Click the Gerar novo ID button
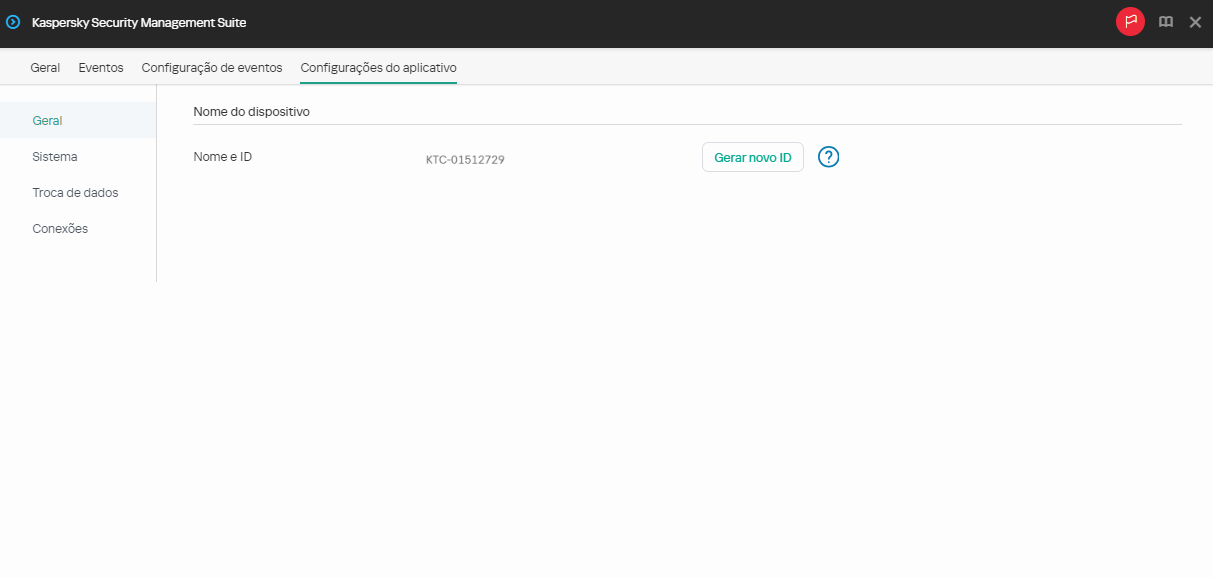Image resolution: width=1213 pixels, height=578 pixels. (x=752, y=157)
